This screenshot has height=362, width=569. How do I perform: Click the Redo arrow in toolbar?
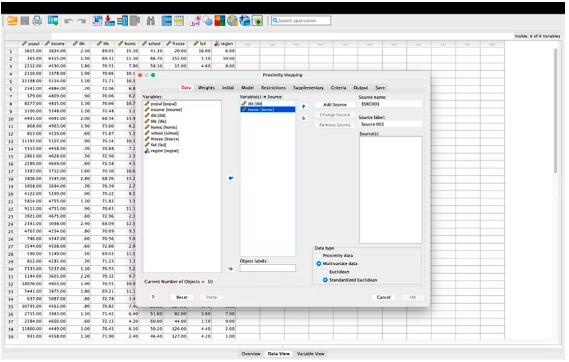(82, 21)
